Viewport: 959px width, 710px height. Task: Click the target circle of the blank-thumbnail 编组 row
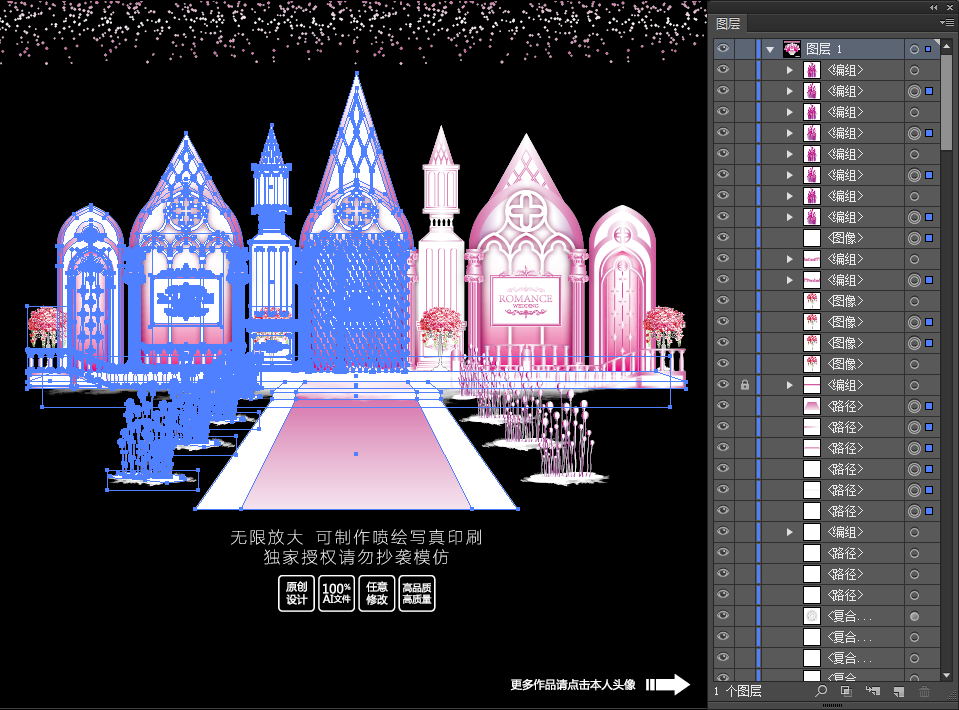(914, 532)
